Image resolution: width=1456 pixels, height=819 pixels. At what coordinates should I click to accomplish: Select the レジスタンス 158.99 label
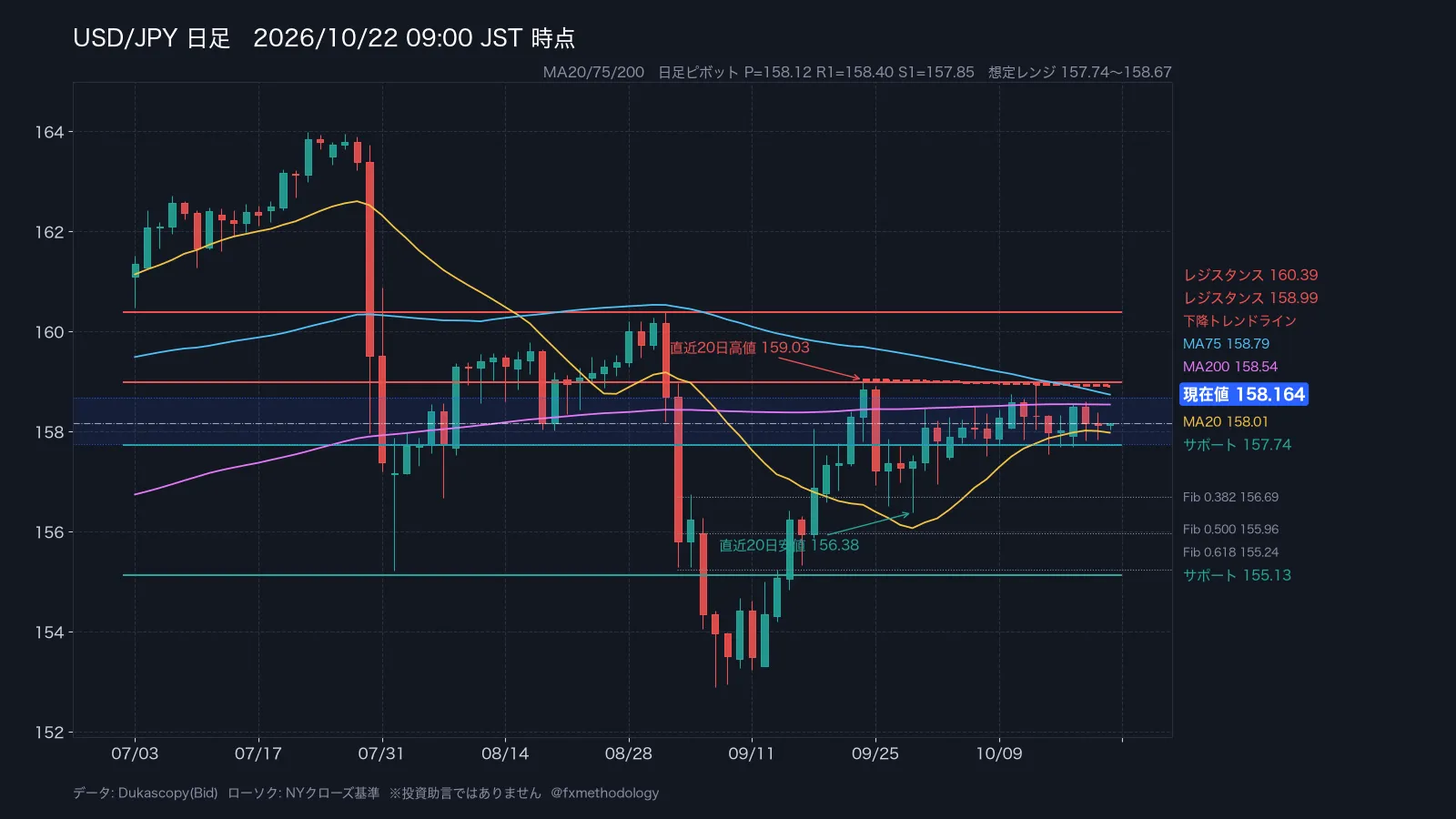(1250, 298)
